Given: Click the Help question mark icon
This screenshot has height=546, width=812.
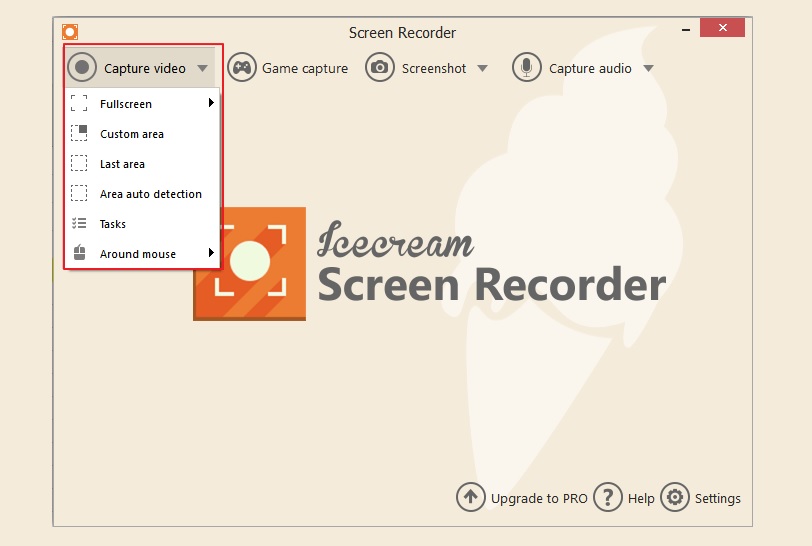Looking at the screenshot, I should (x=608, y=497).
